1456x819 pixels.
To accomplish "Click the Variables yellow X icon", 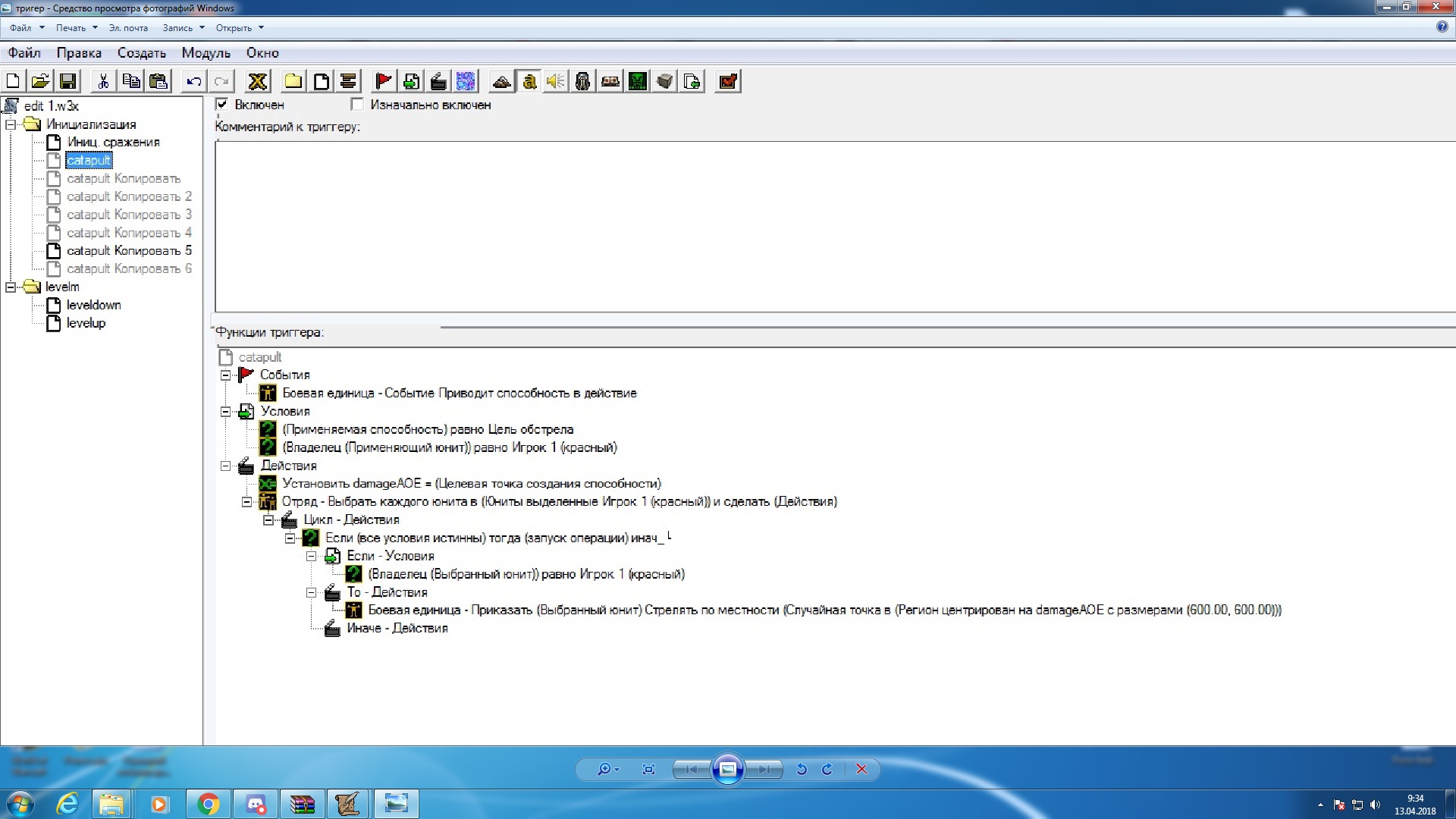I will (258, 81).
